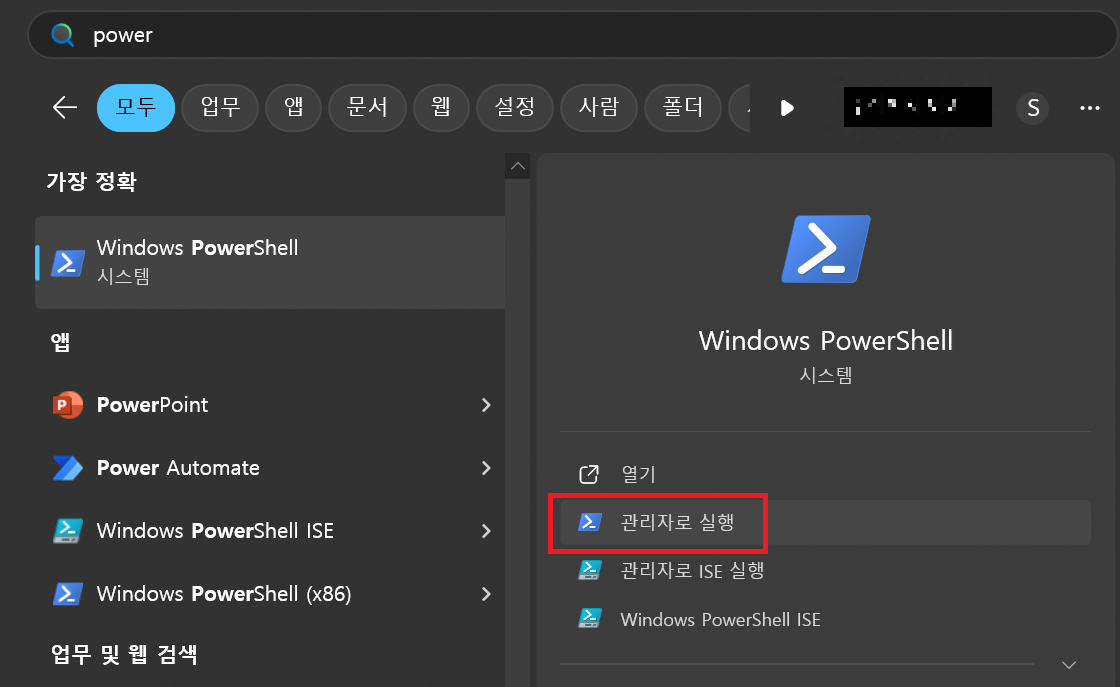Click the search box containing 'power'
The height and width of the screenshot is (687, 1120).
(x=574, y=34)
